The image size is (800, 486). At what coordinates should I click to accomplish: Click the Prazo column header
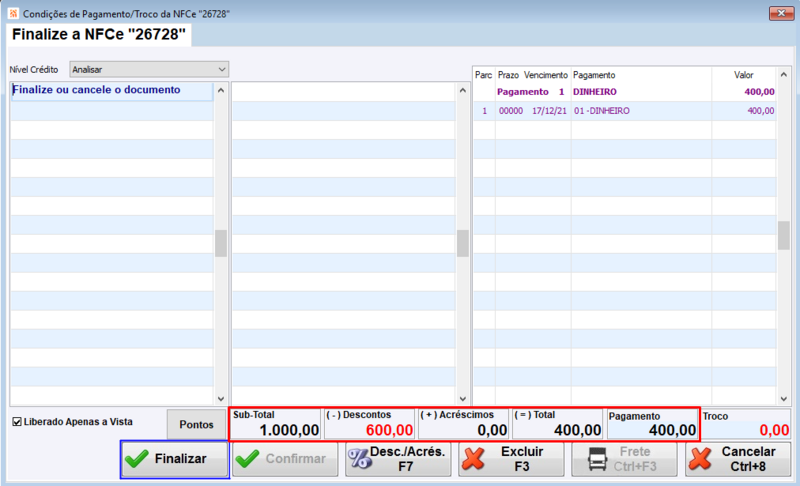tap(508, 75)
